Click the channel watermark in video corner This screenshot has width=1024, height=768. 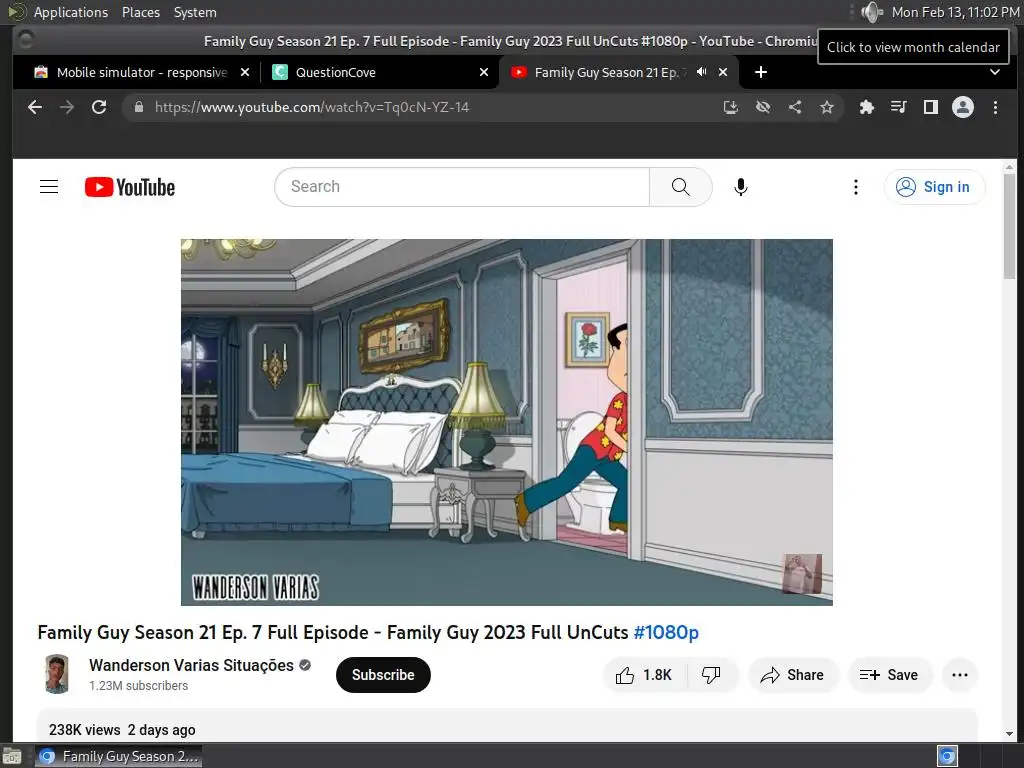point(802,573)
